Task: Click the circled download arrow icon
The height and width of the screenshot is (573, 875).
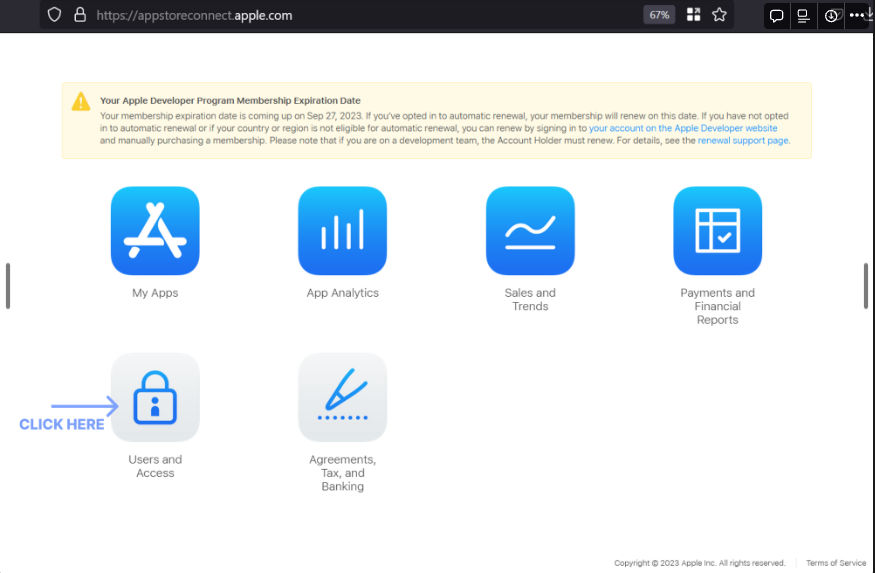Action: point(831,16)
